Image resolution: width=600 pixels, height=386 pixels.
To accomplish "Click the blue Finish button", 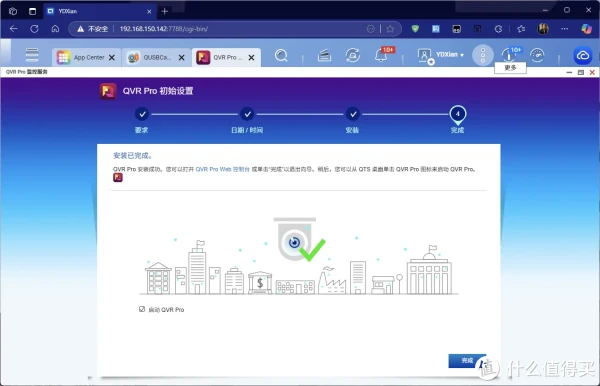I will coord(467,360).
